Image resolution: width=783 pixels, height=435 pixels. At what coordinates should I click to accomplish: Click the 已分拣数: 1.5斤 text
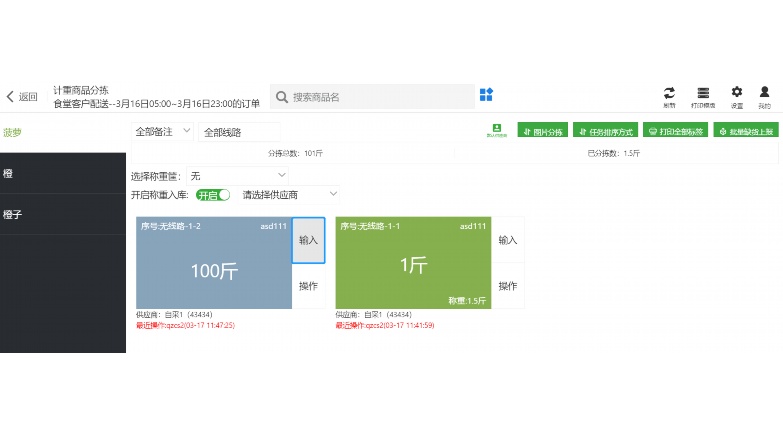click(x=613, y=153)
